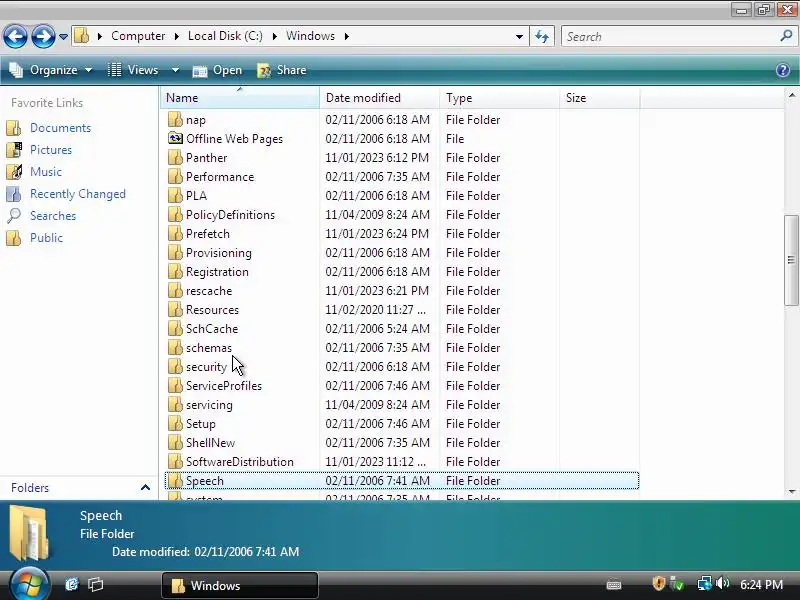The image size is (800, 600).
Task: Click Switch between windows Quick Launch icon
Action: tap(95, 584)
